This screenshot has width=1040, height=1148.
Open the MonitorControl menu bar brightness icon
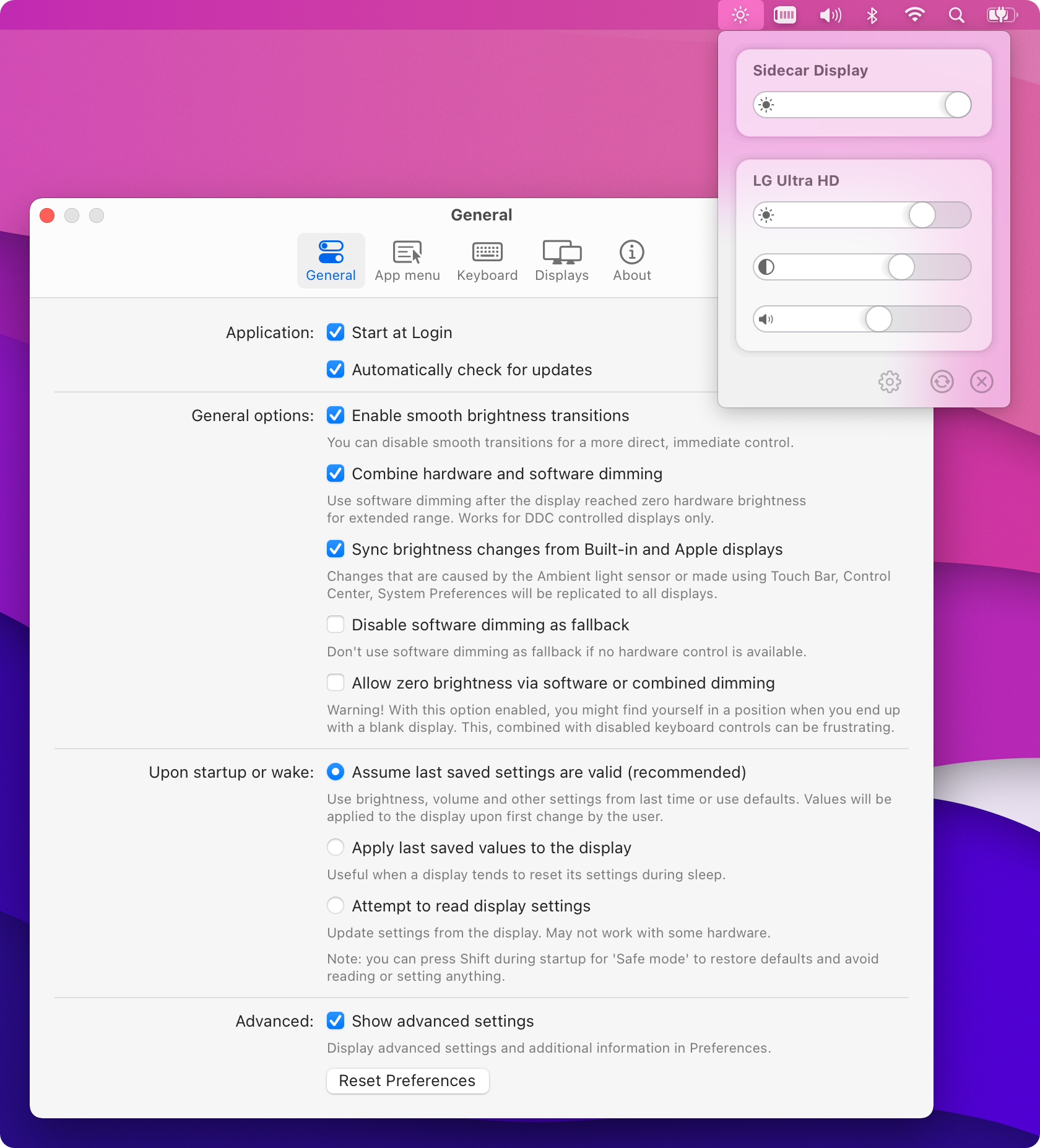coord(740,15)
